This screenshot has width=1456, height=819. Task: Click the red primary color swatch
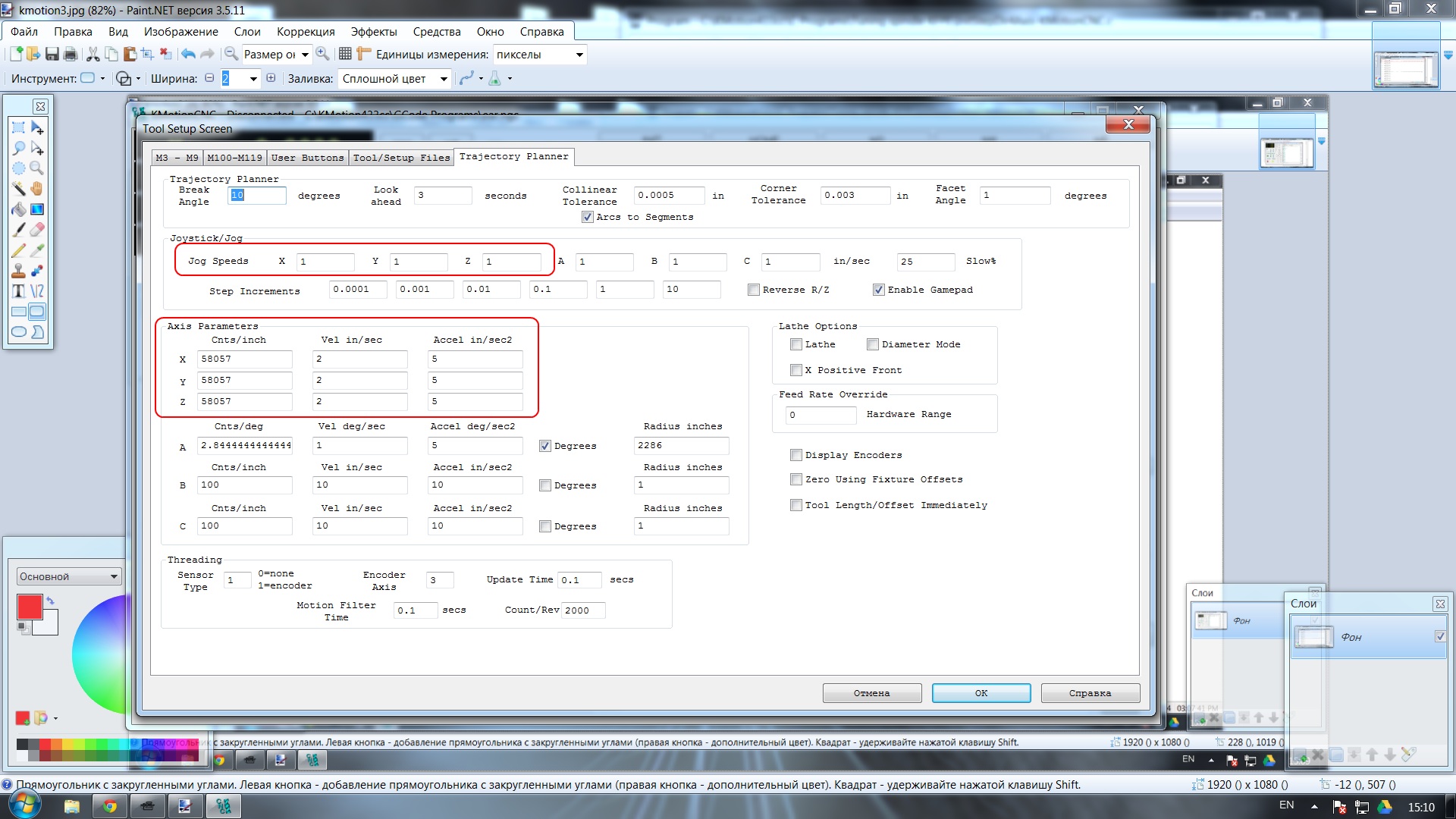coord(30,607)
